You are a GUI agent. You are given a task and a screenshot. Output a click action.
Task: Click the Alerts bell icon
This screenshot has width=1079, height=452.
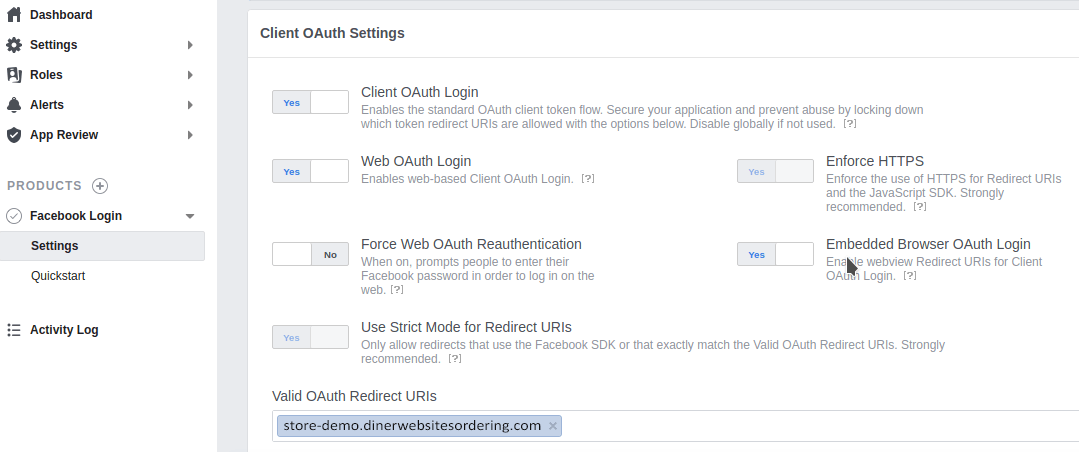(x=14, y=105)
